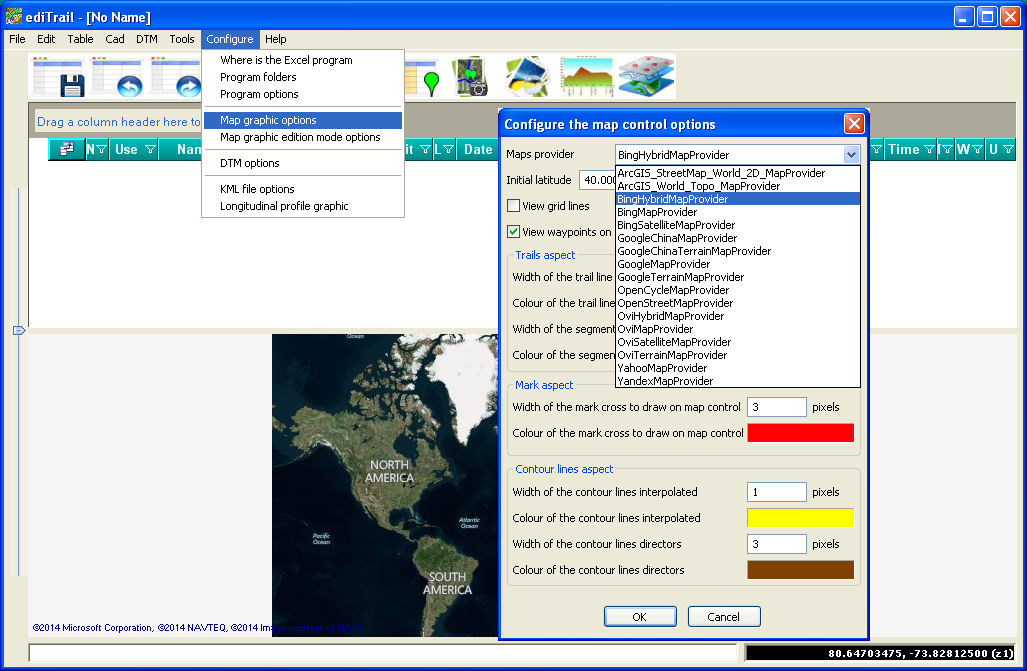Choose GoogleTerrainMapProvider in provider list

[x=681, y=277]
